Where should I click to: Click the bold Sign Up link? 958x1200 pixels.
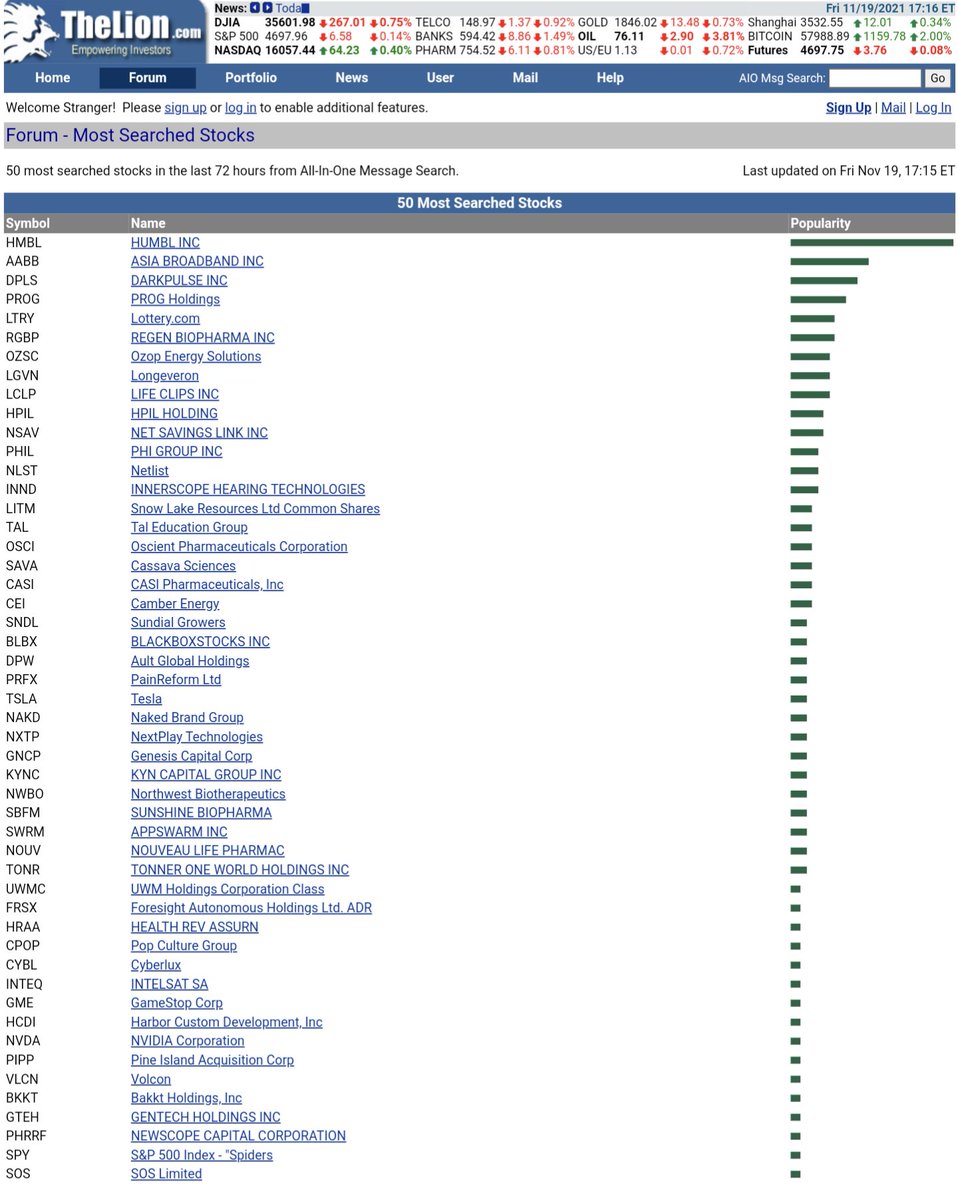click(x=848, y=108)
